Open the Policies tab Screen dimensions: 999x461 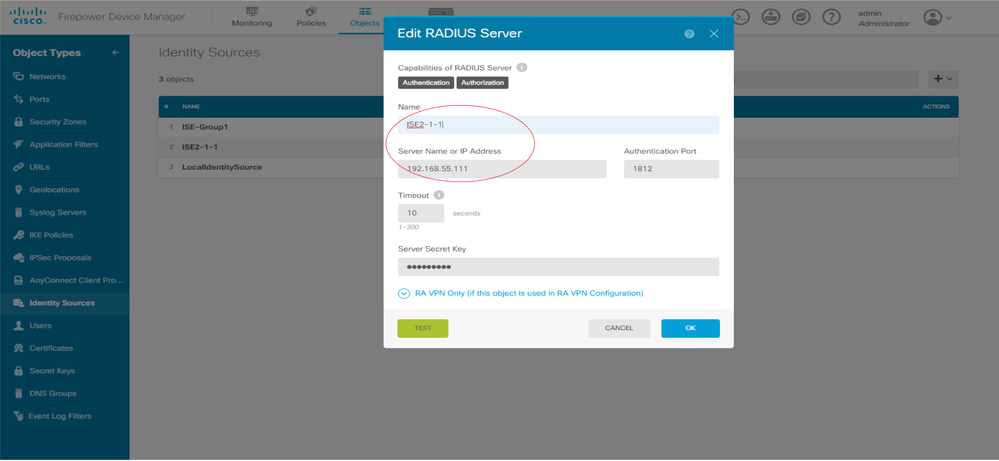[x=311, y=17]
